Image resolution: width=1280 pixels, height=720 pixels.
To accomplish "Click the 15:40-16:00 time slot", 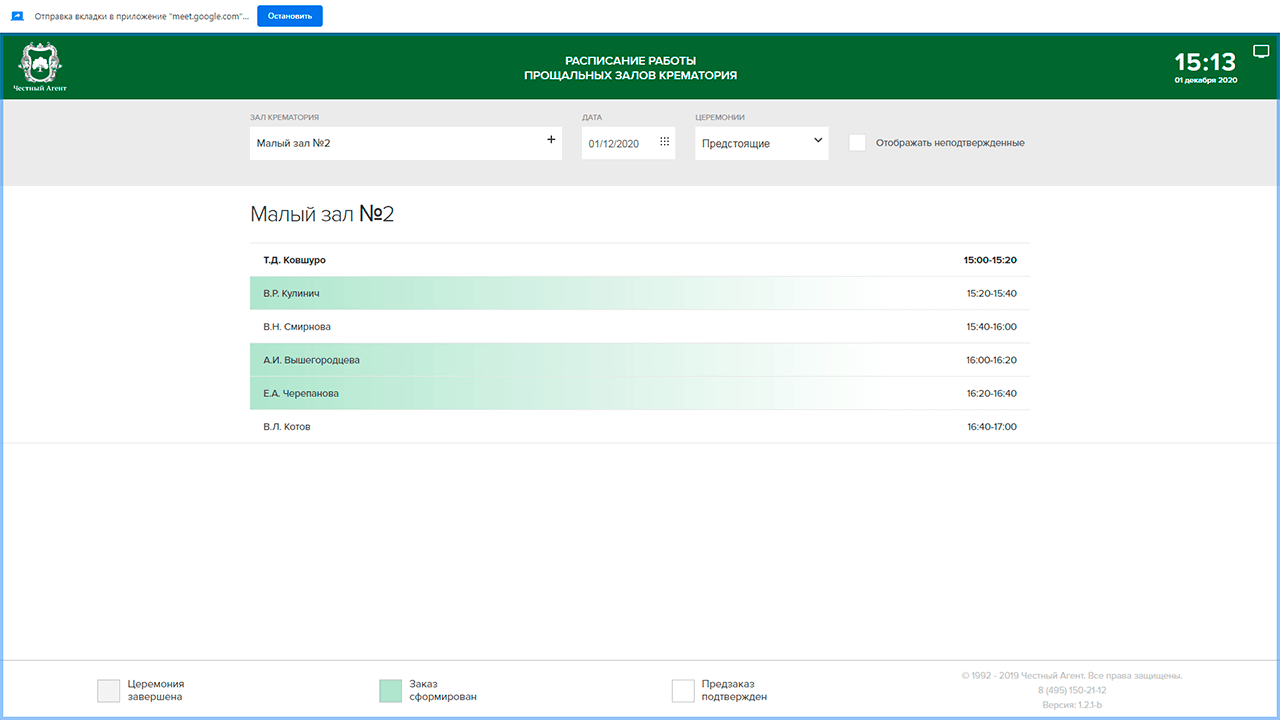I will pos(991,327).
